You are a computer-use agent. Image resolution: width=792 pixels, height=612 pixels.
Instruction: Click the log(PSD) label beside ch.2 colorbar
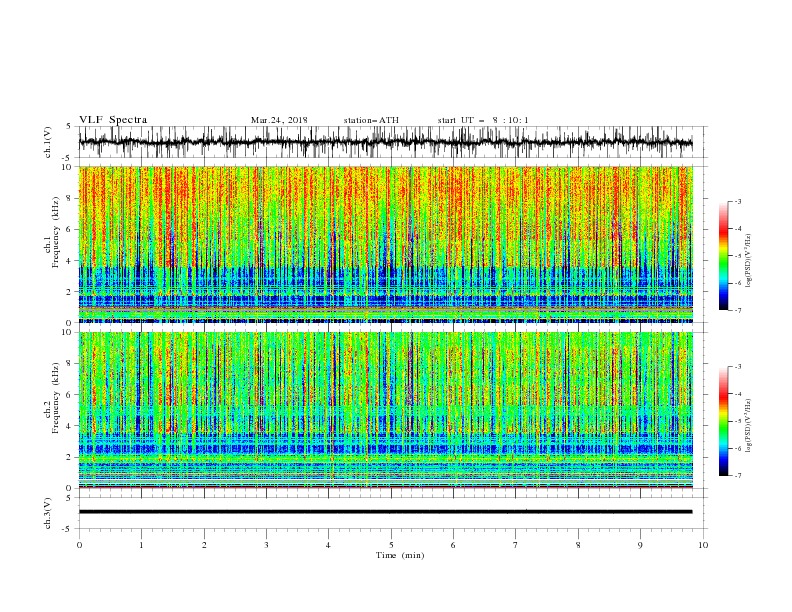tap(749, 426)
